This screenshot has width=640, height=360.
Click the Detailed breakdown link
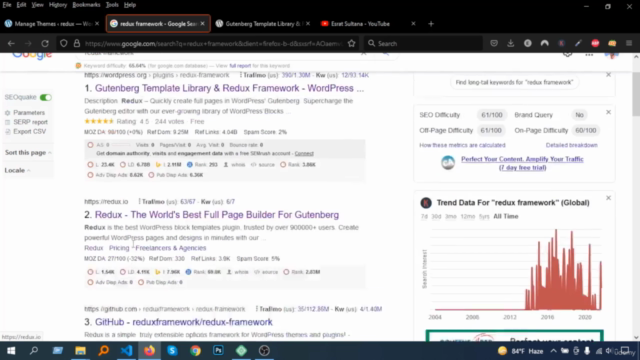point(571,145)
